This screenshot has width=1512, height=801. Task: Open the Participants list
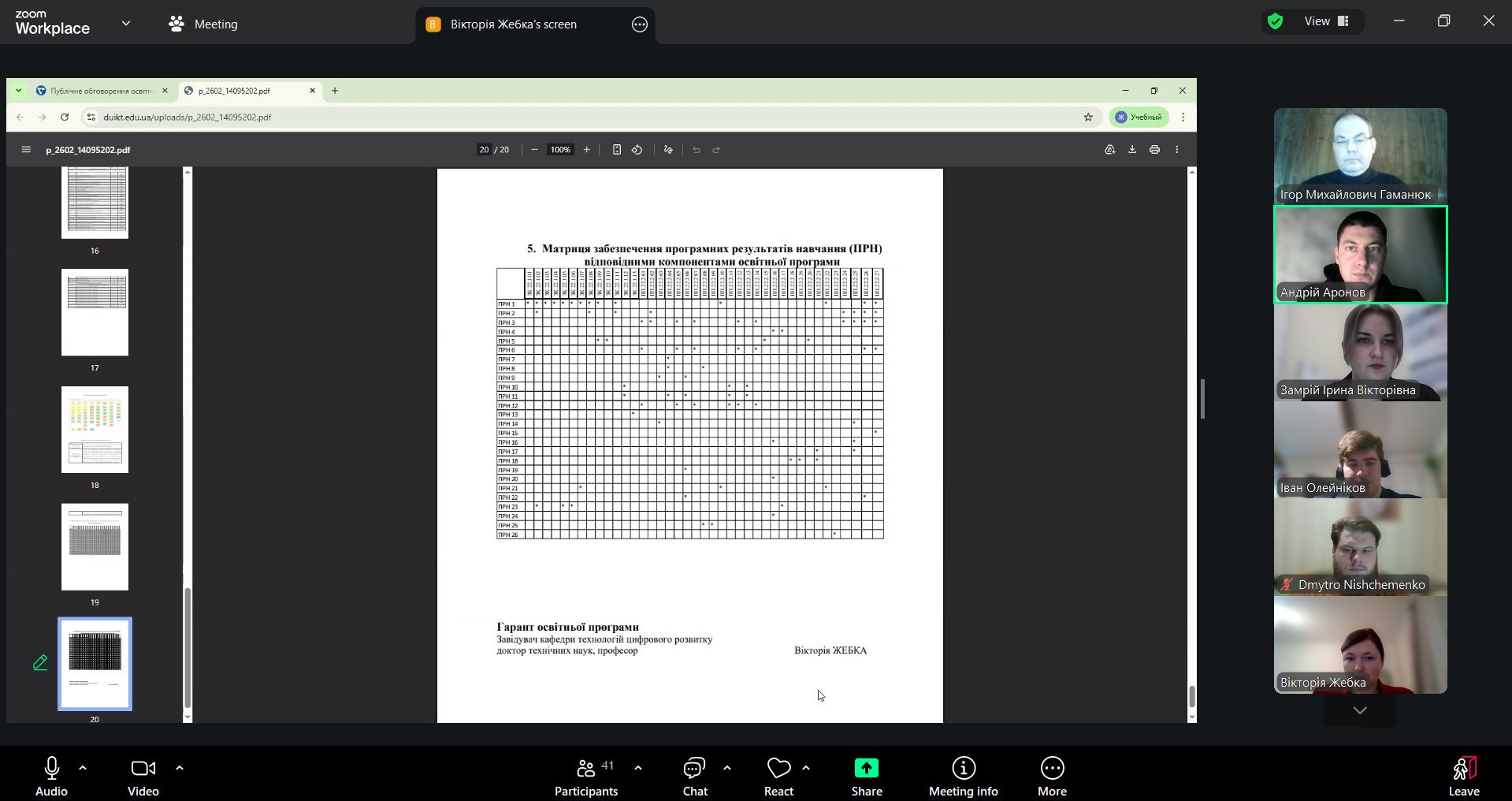pos(586,777)
